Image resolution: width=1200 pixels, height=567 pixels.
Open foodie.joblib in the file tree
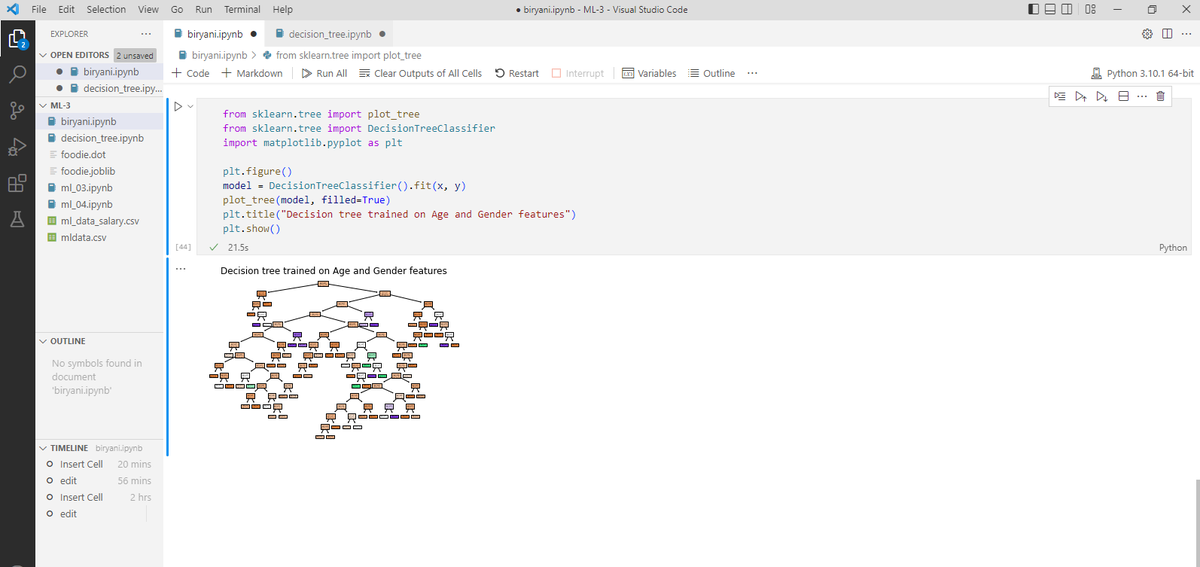tap(98, 171)
